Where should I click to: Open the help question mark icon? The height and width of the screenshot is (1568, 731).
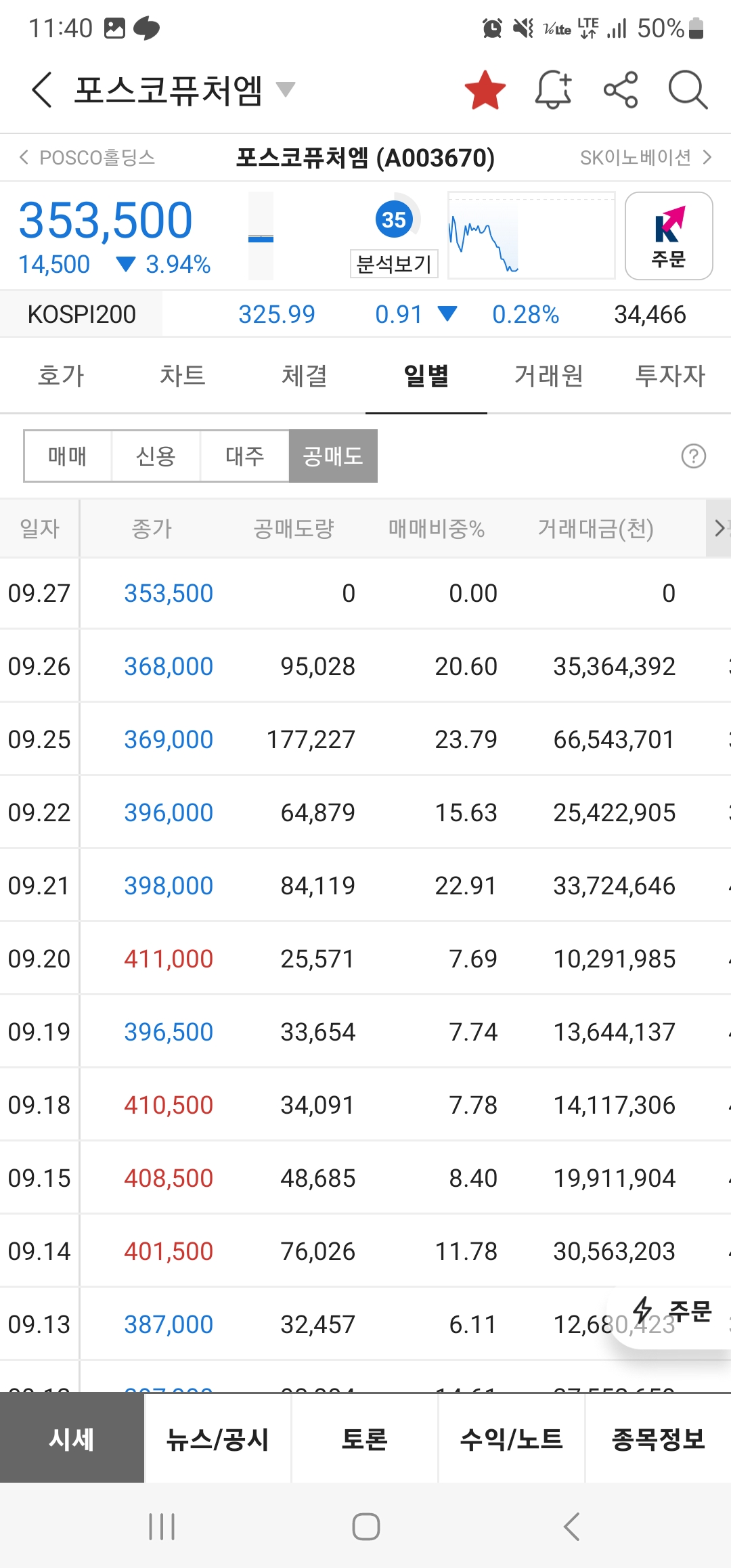click(x=694, y=456)
